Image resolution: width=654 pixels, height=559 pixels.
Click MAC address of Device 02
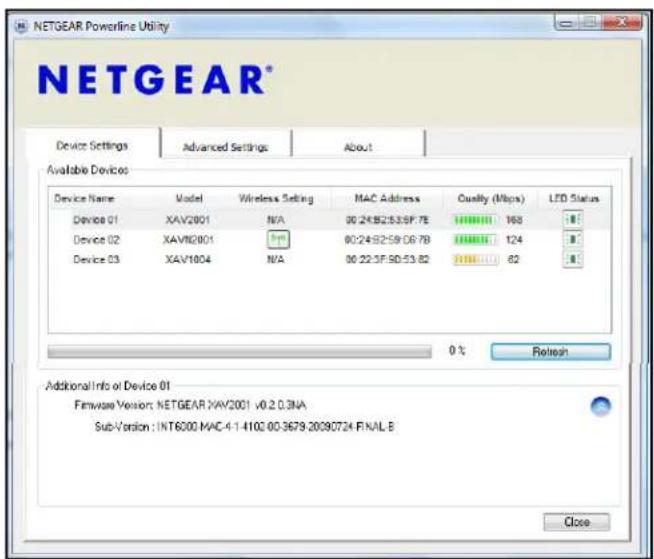click(387, 240)
